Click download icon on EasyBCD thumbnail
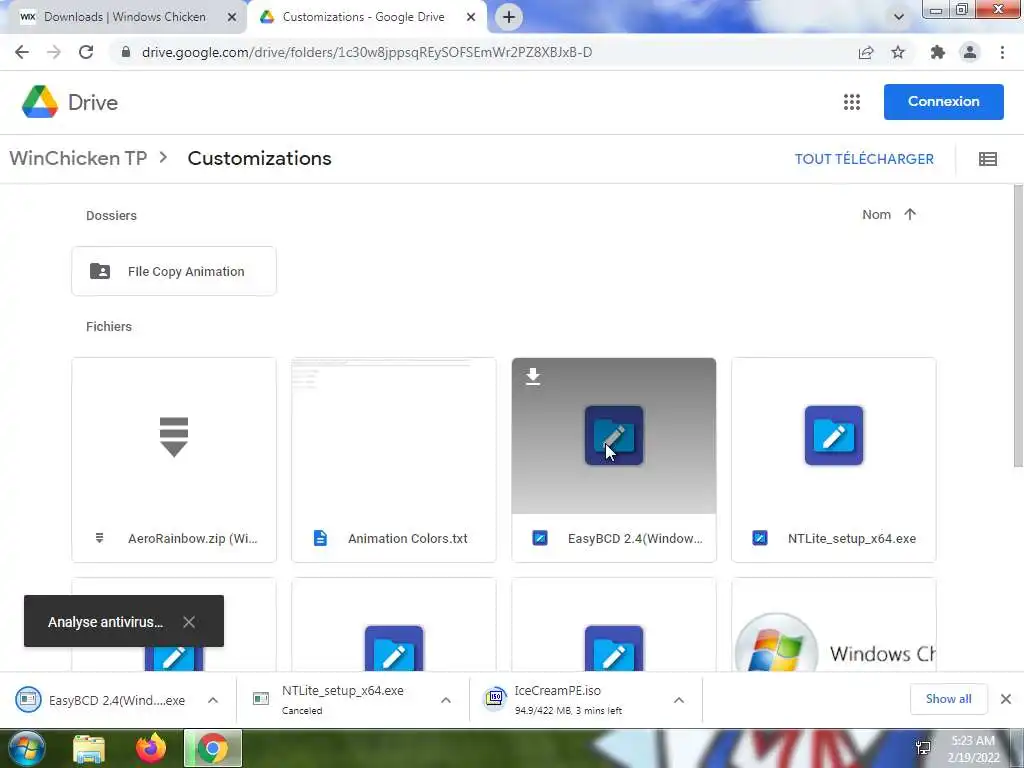Viewport: 1024px width, 768px height. [533, 376]
